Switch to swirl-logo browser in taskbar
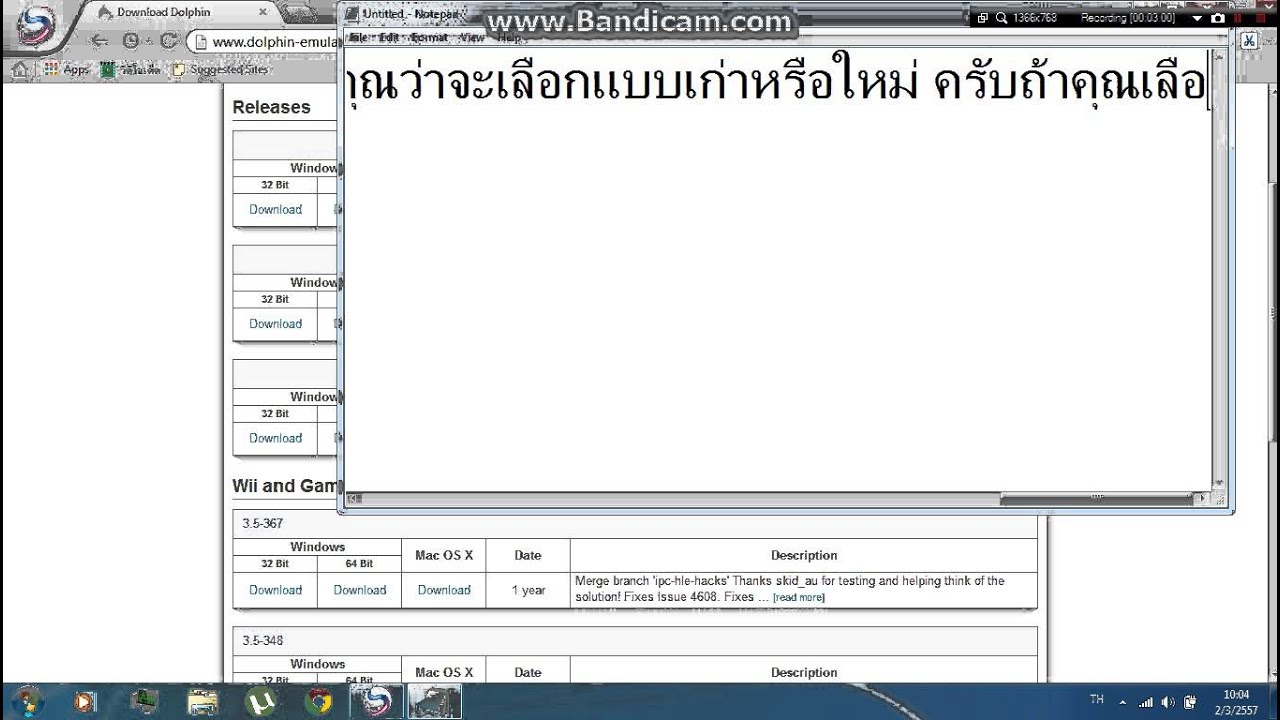The width and height of the screenshot is (1280, 720). click(377, 701)
